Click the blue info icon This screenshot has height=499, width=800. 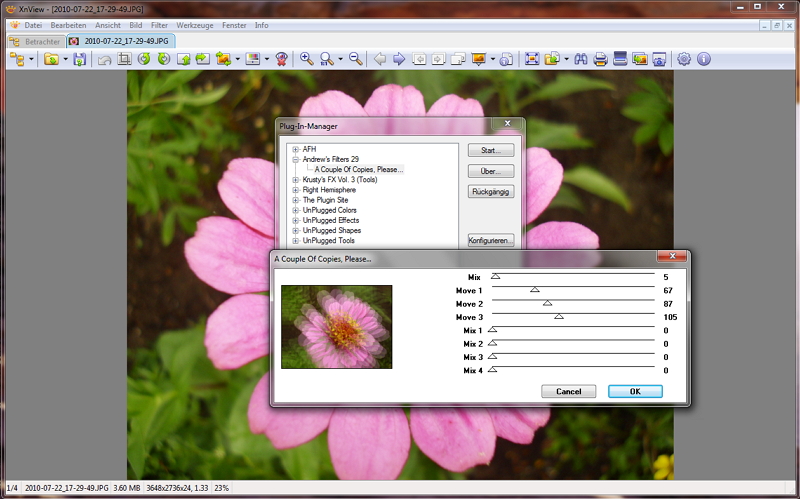[704, 60]
